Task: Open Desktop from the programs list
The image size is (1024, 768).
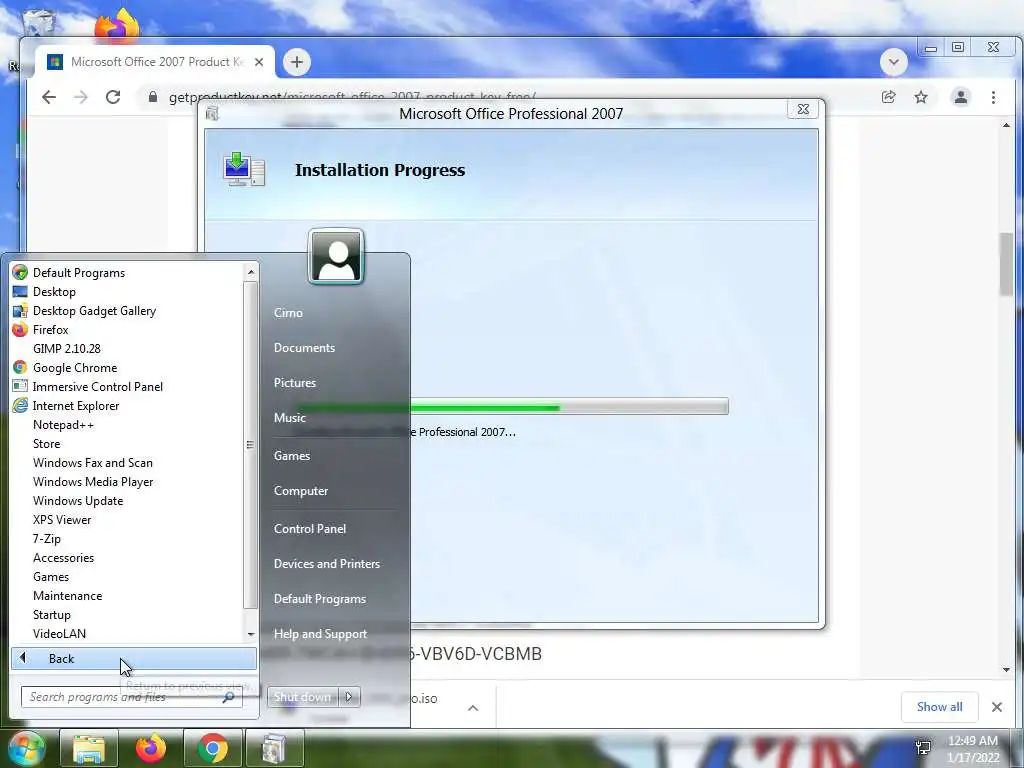Action: click(x=54, y=292)
